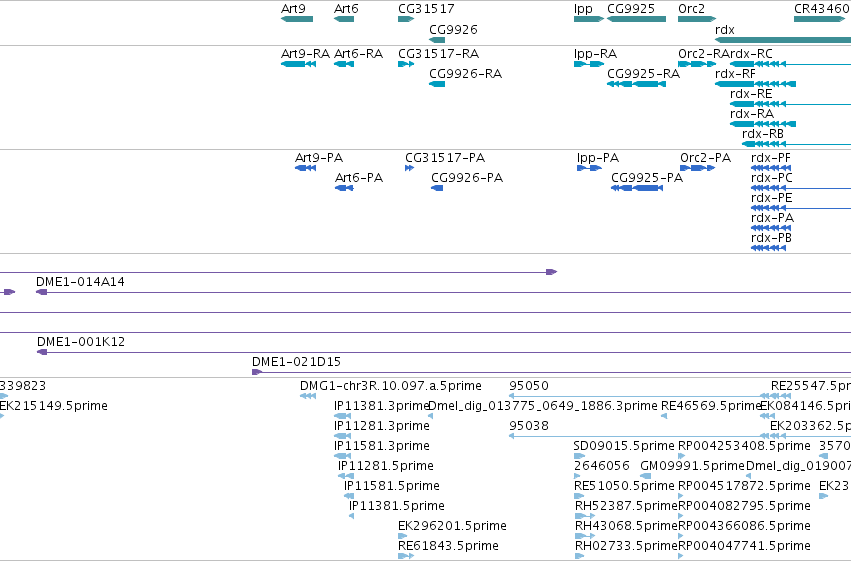Click the RP004253408.5prime EST label

pos(744,446)
